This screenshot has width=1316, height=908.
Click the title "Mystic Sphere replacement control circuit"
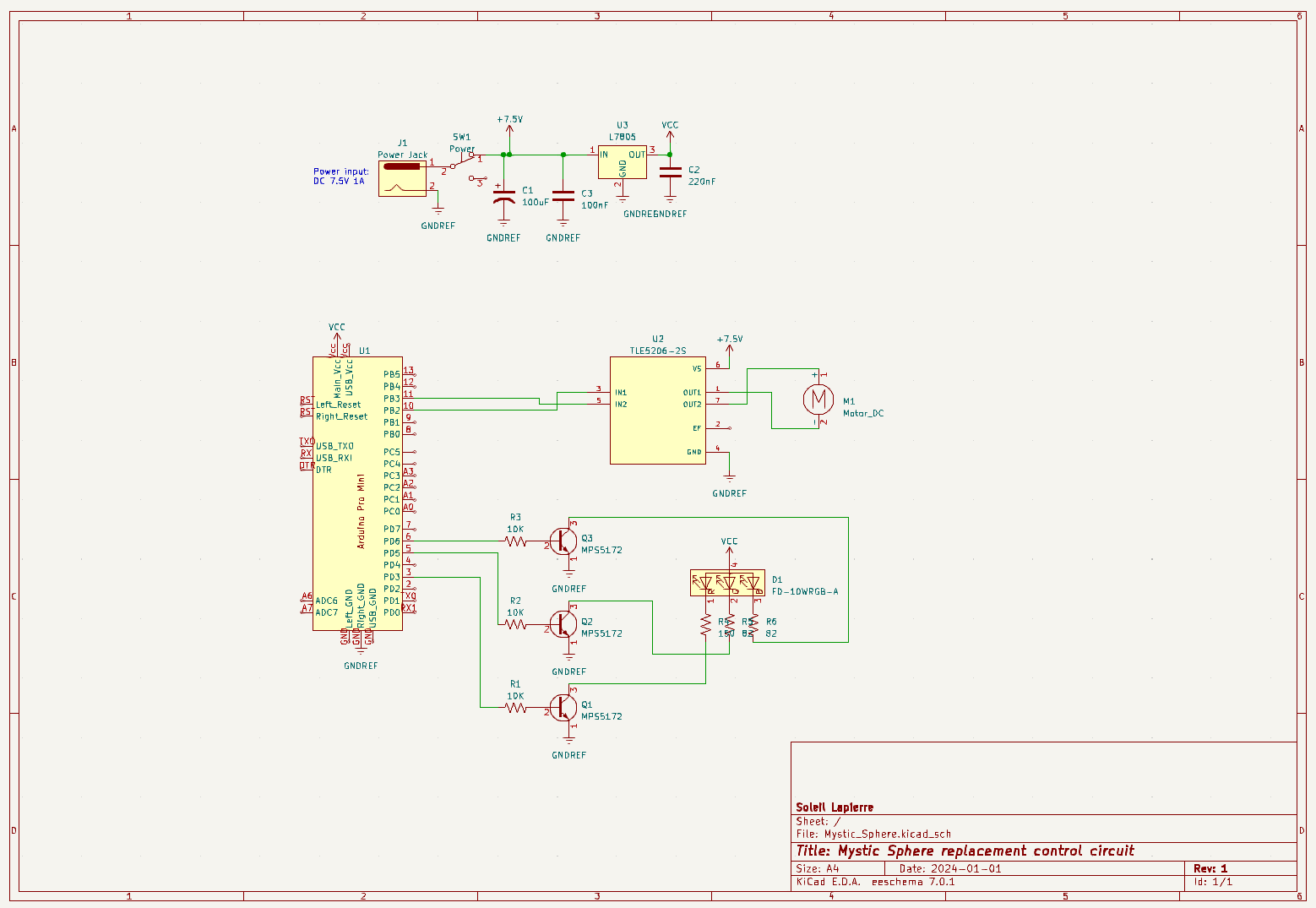pyautogui.click(x=965, y=851)
